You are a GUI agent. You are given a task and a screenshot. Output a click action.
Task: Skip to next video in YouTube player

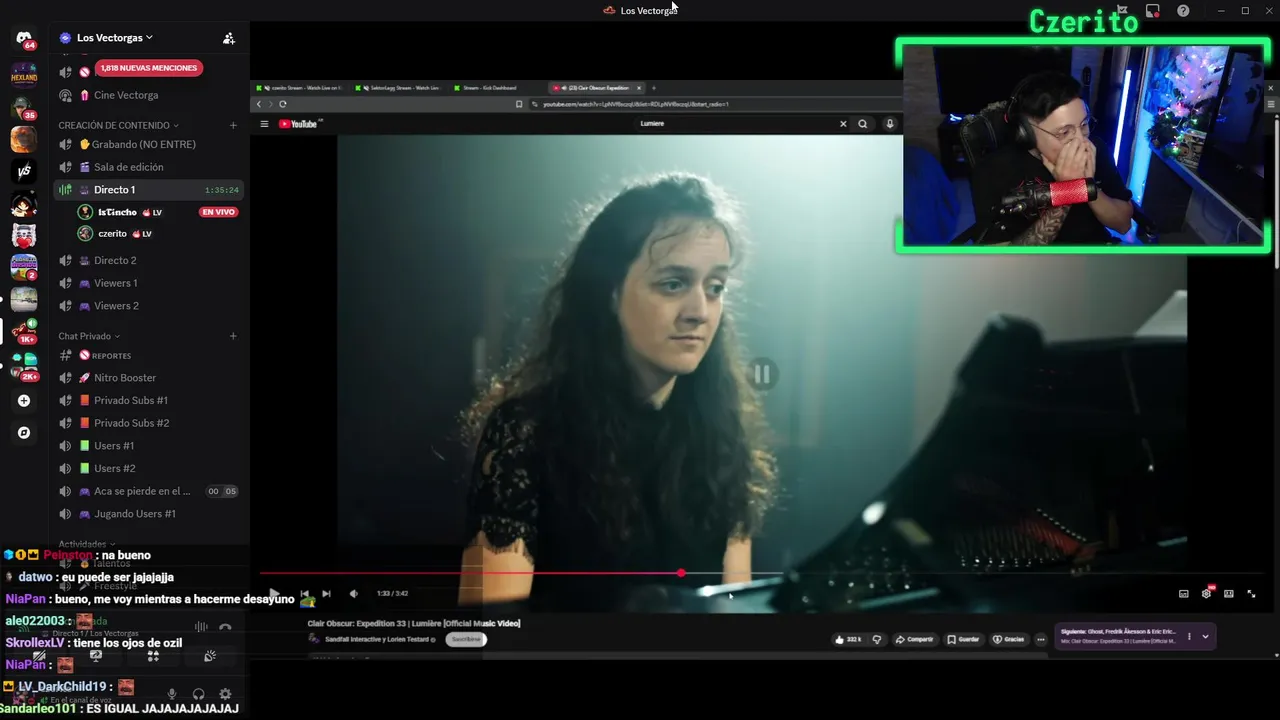[326, 593]
